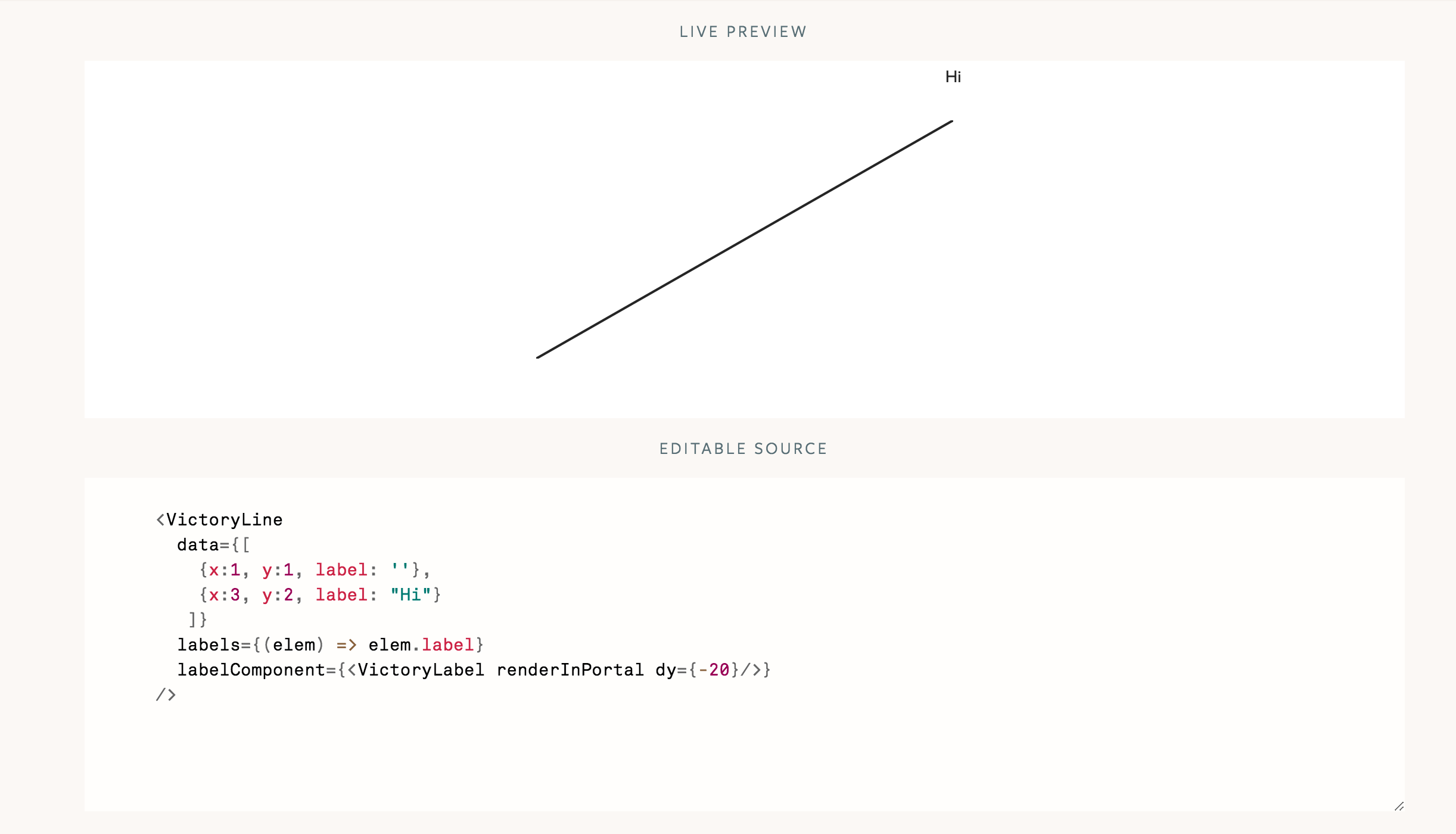The height and width of the screenshot is (834, 1456).
Task: Place cursor on the VictoryLine opening tag
Action: [x=219, y=519]
